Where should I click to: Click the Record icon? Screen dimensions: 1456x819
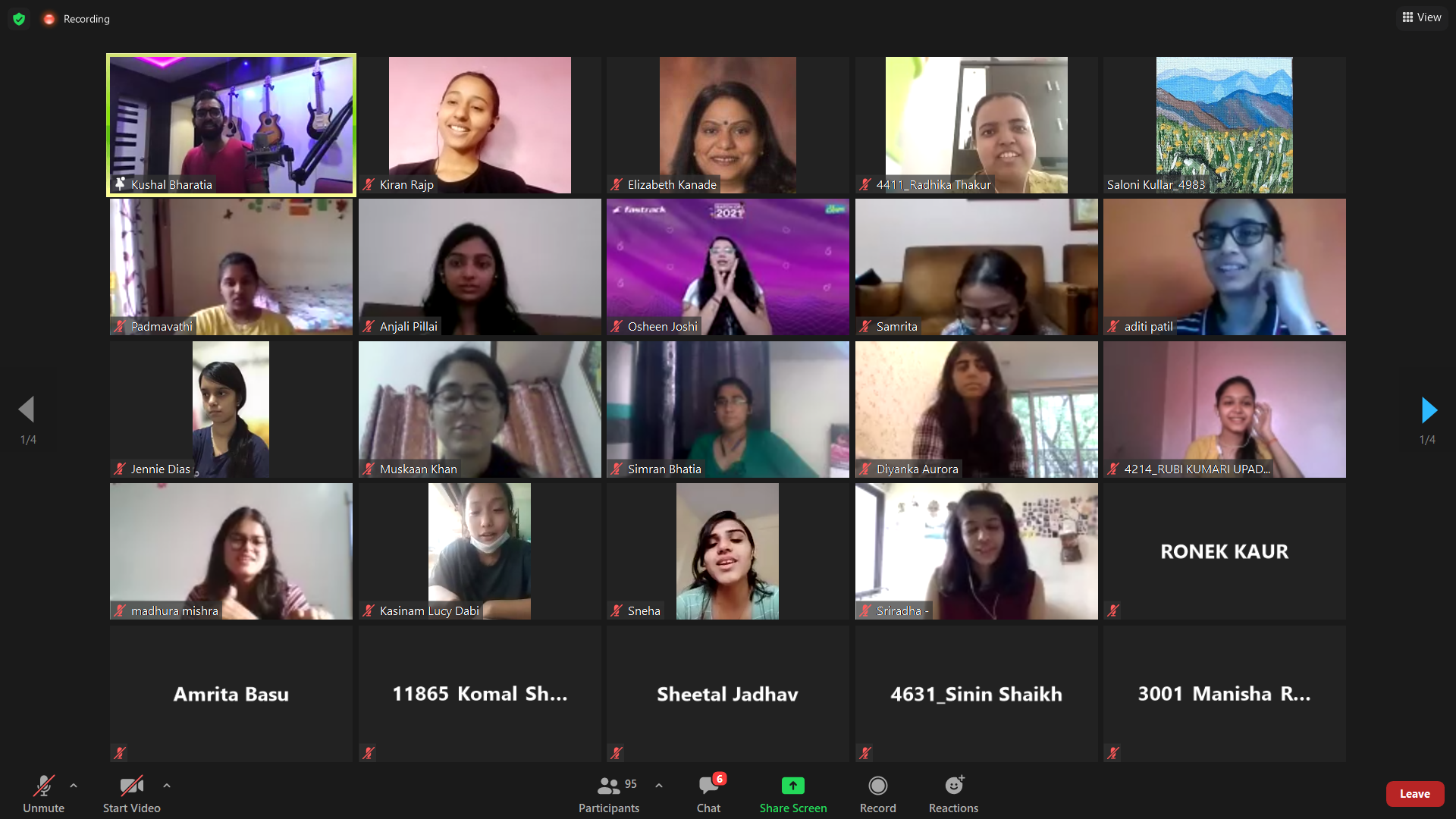[877, 786]
